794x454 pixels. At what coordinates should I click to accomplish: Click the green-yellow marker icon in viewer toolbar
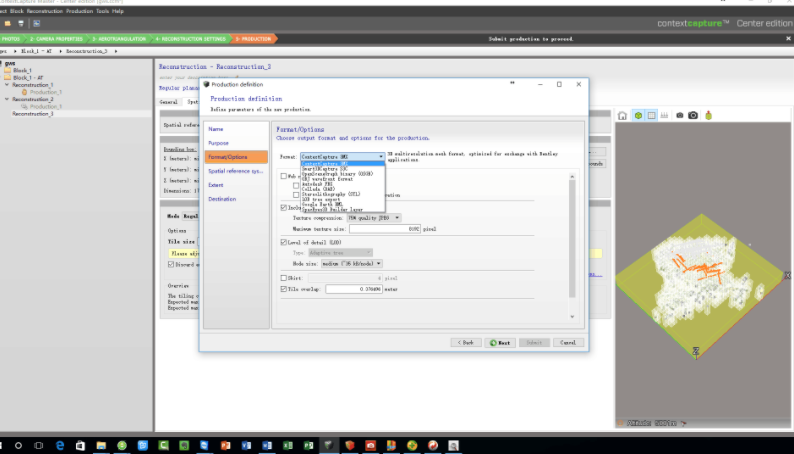tap(708, 115)
